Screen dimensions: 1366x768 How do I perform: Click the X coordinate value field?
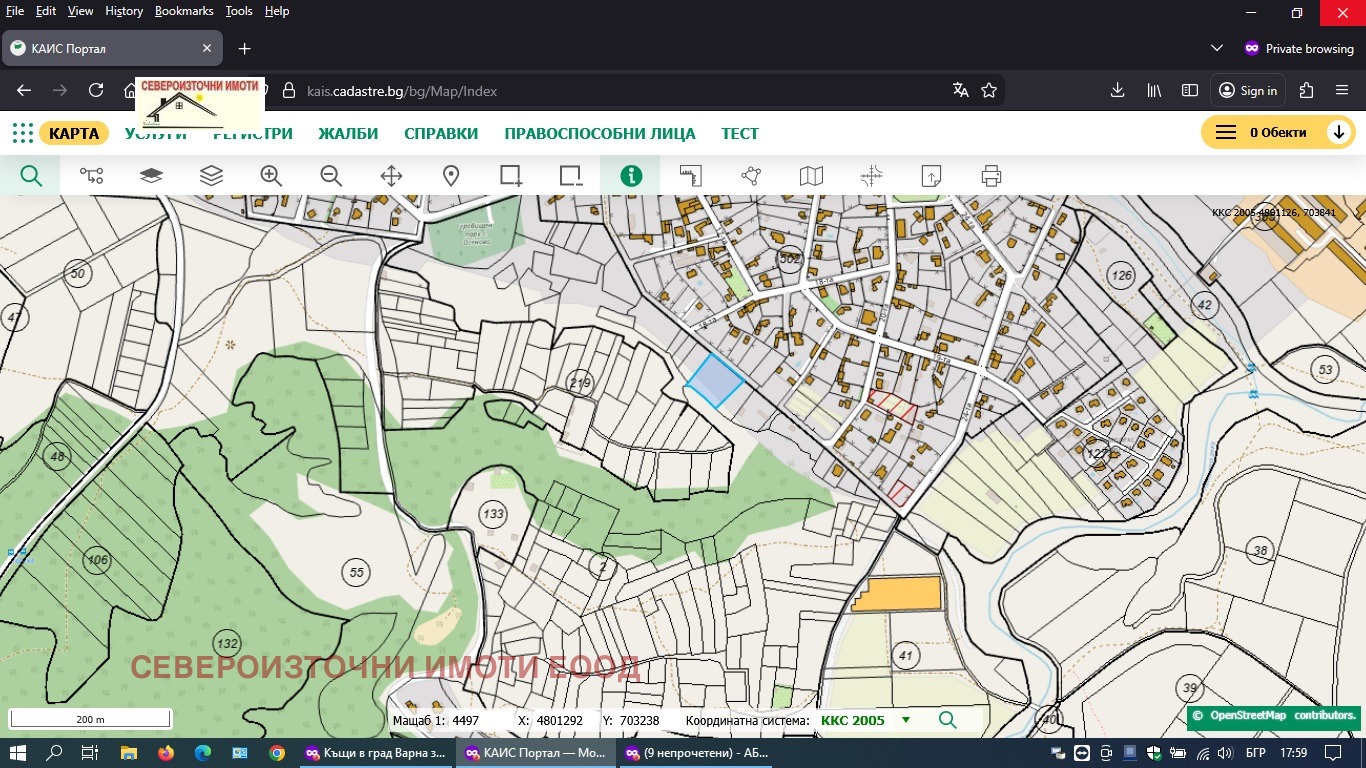560,720
